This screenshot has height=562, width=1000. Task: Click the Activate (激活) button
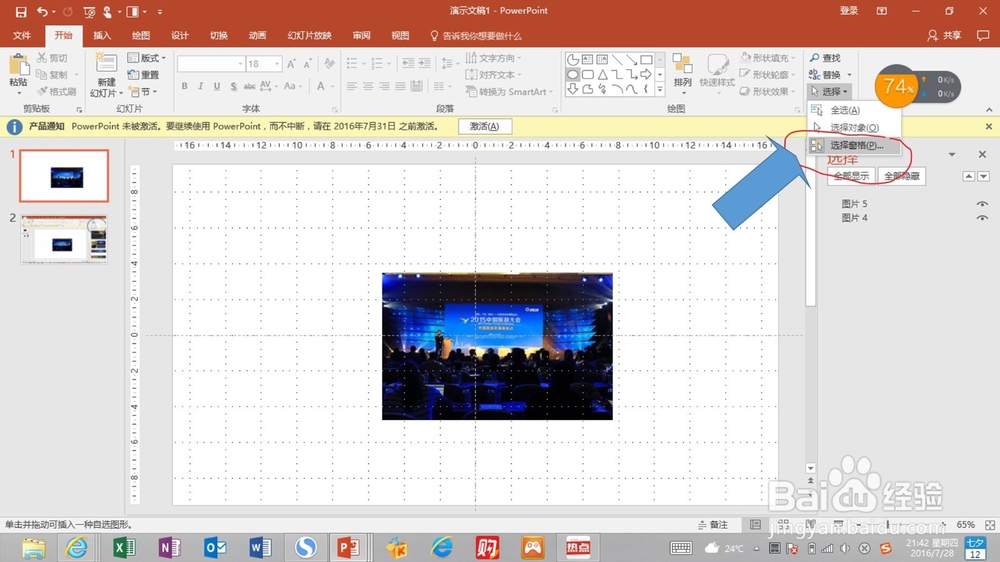[485, 126]
